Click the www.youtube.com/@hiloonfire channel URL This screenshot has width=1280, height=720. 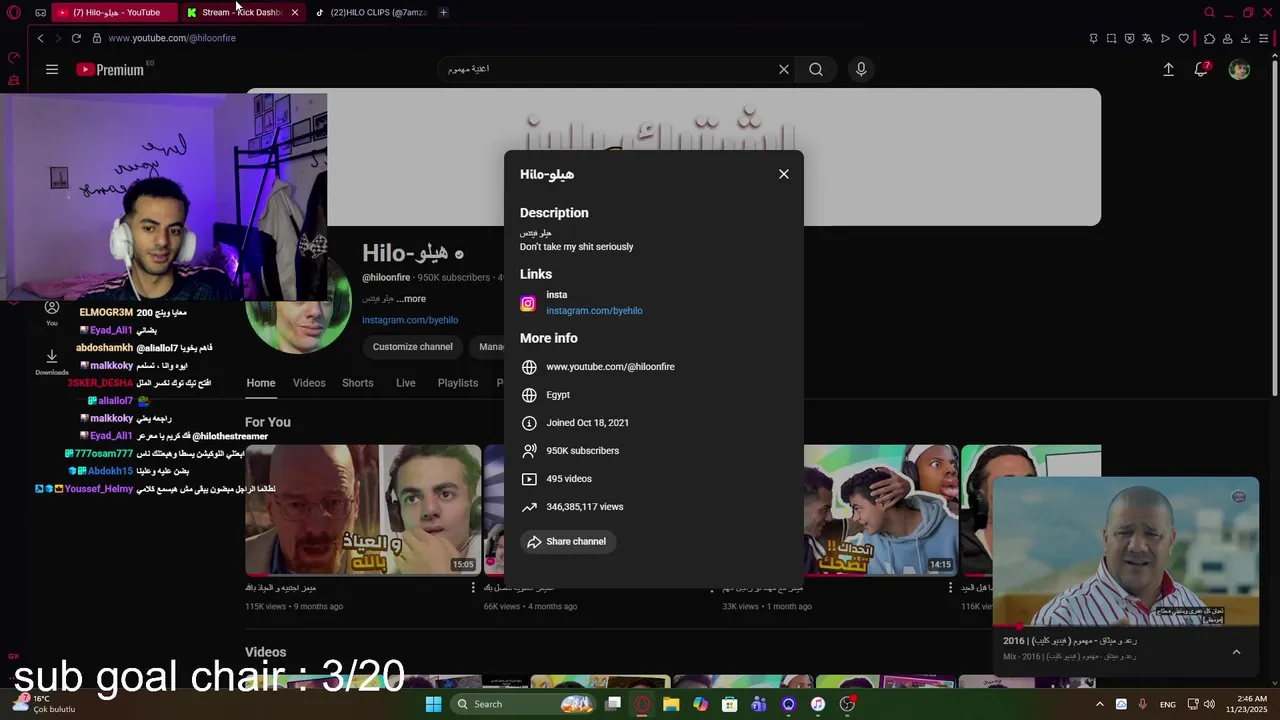tap(610, 367)
